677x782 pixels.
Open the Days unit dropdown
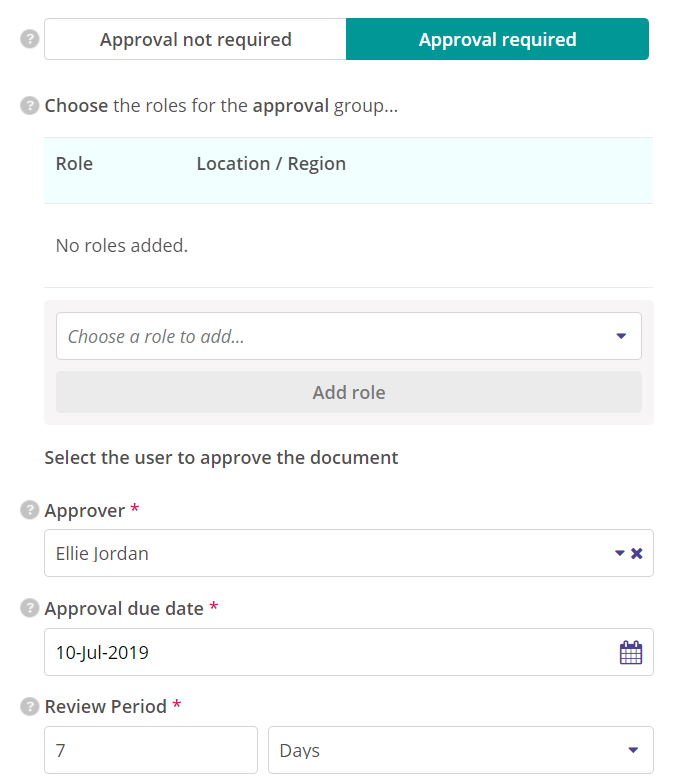460,750
